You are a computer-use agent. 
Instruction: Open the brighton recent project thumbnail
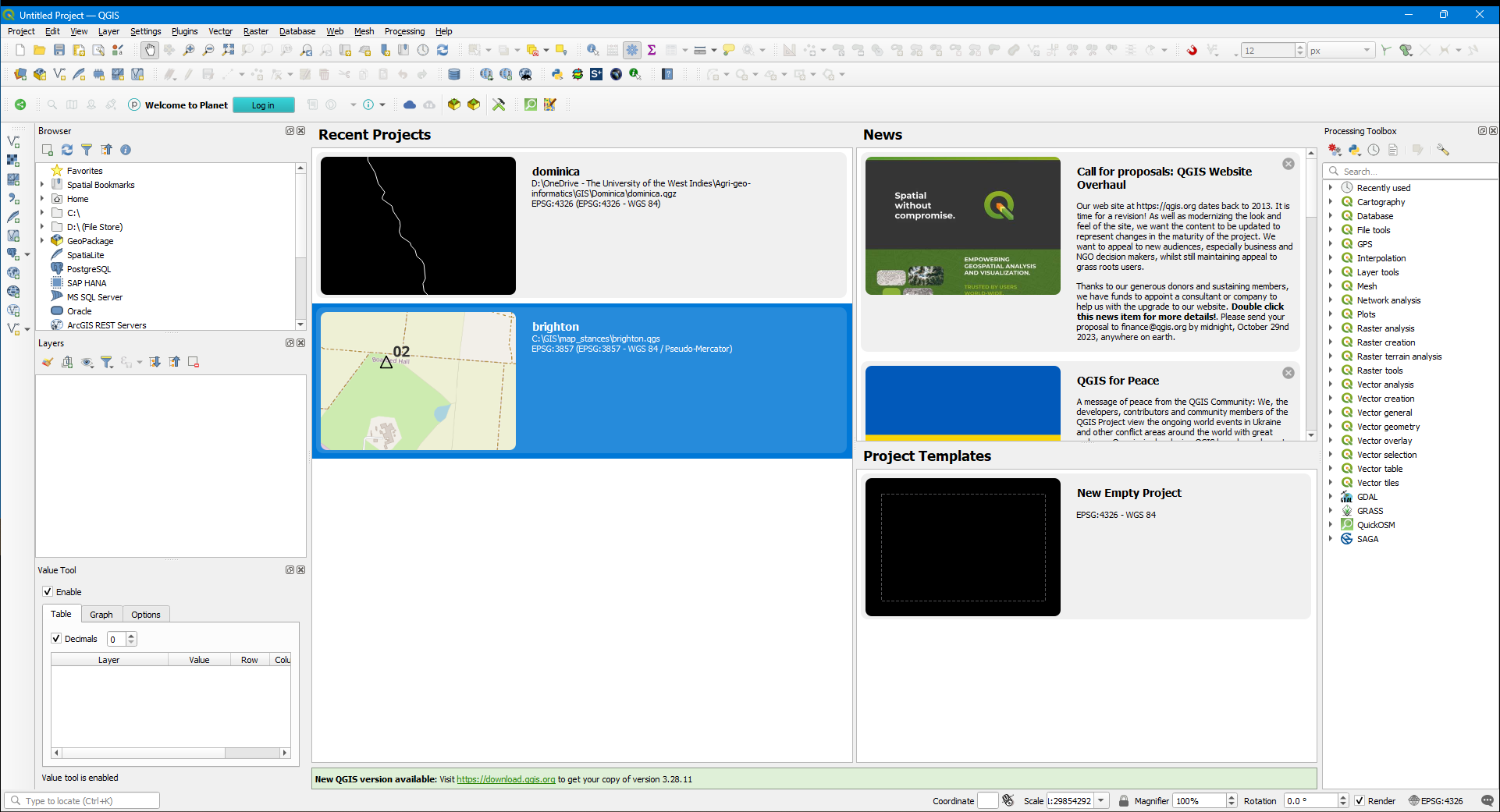tap(418, 381)
